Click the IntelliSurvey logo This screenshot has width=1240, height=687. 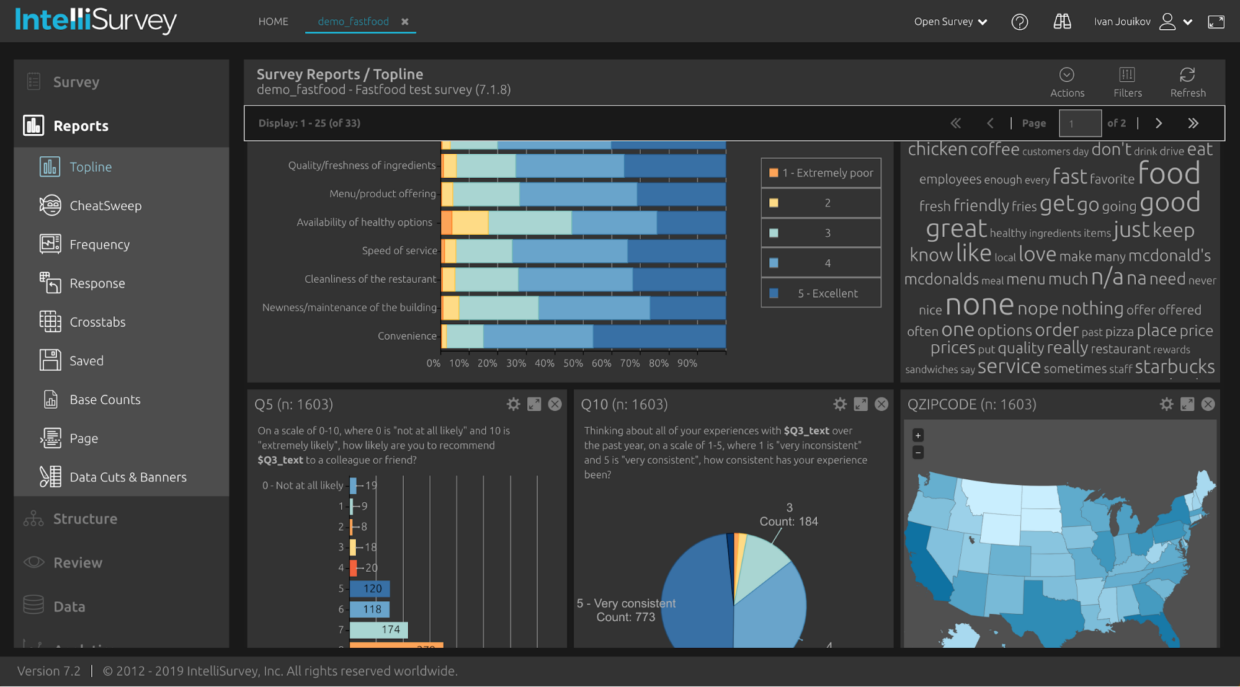coord(96,21)
